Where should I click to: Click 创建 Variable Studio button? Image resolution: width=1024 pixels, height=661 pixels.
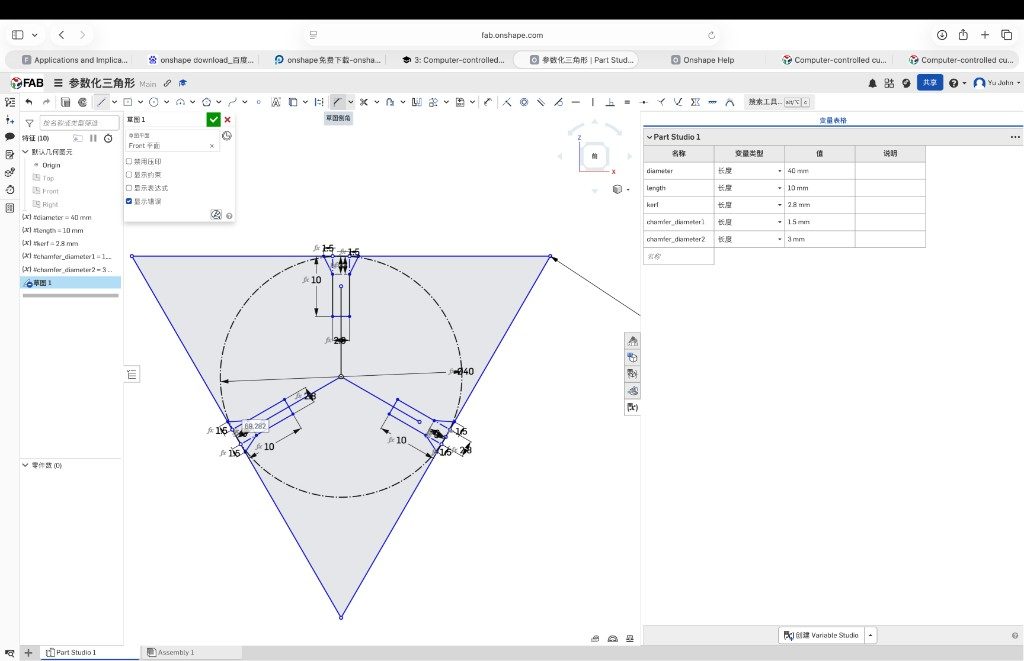click(x=821, y=635)
